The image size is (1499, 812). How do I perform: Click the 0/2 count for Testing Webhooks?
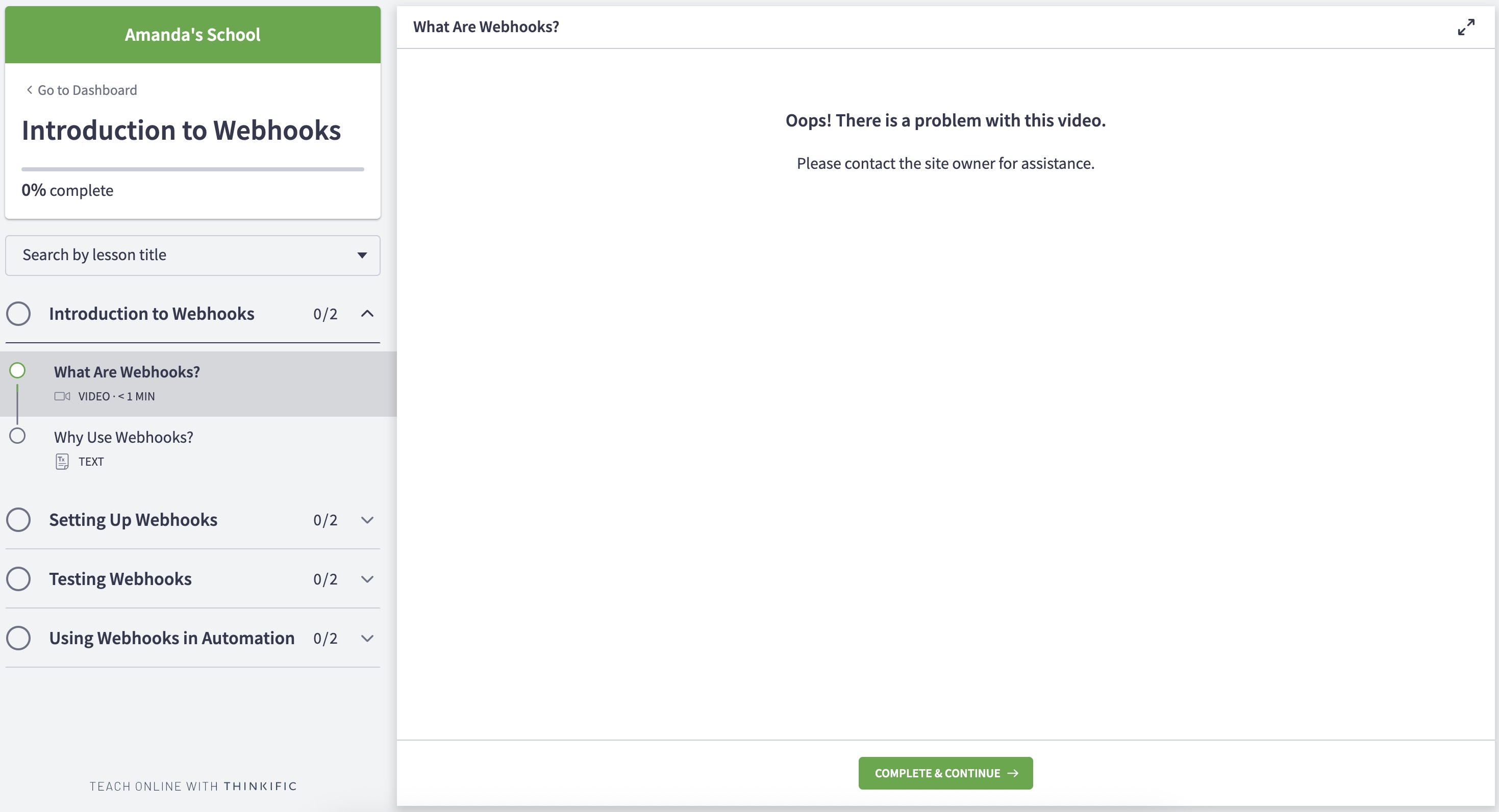[326, 579]
